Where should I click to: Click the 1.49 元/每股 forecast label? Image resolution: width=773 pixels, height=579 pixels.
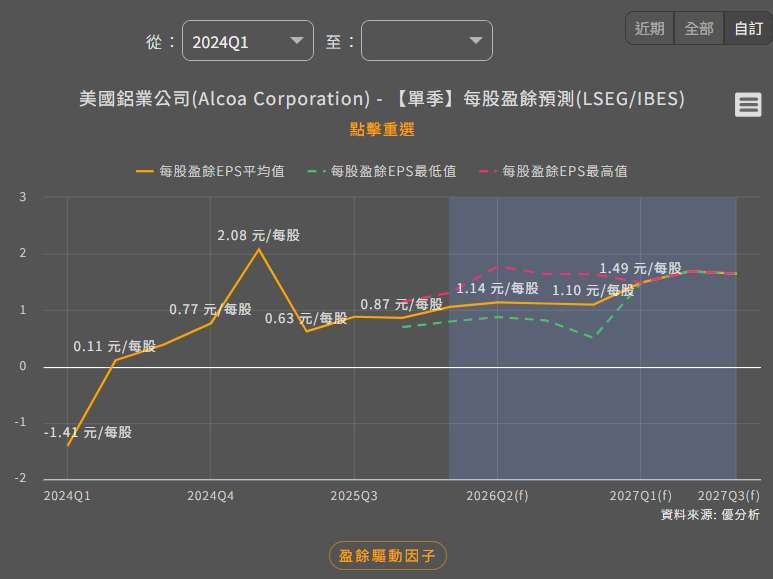pos(640,268)
